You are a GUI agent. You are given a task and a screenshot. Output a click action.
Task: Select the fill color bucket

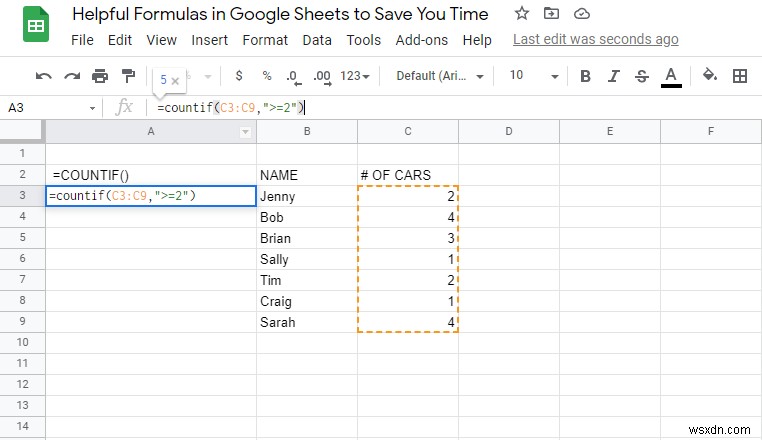coord(710,76)
